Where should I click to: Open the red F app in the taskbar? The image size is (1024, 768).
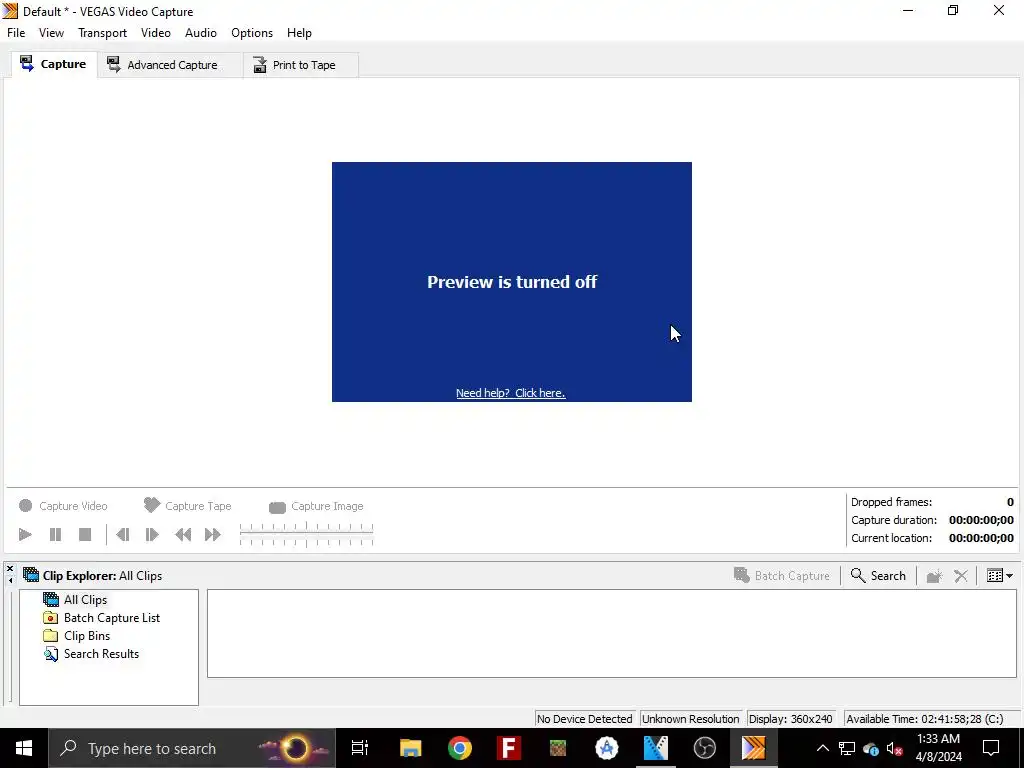tap(509, 748)
